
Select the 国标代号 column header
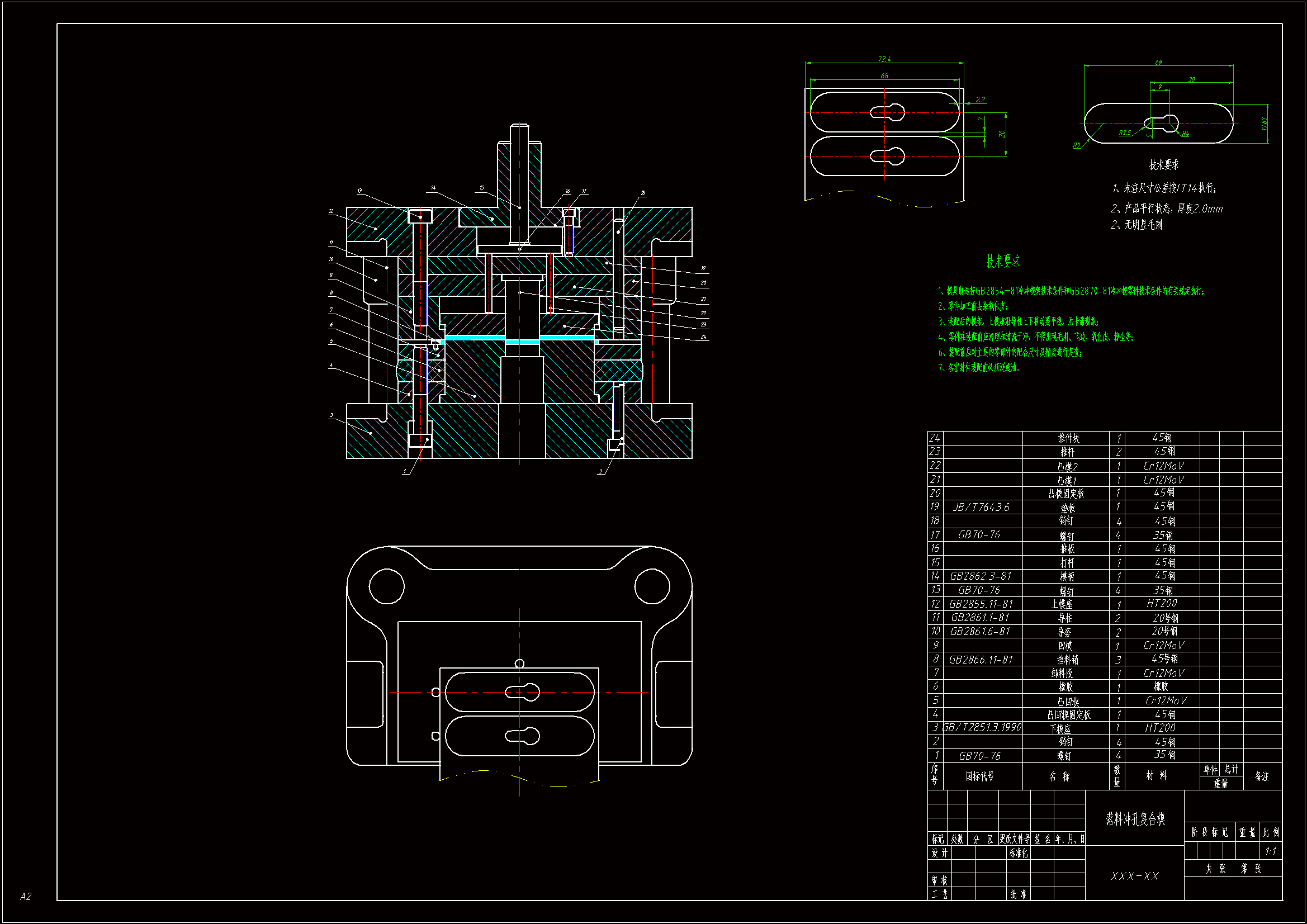coord(979,776)
